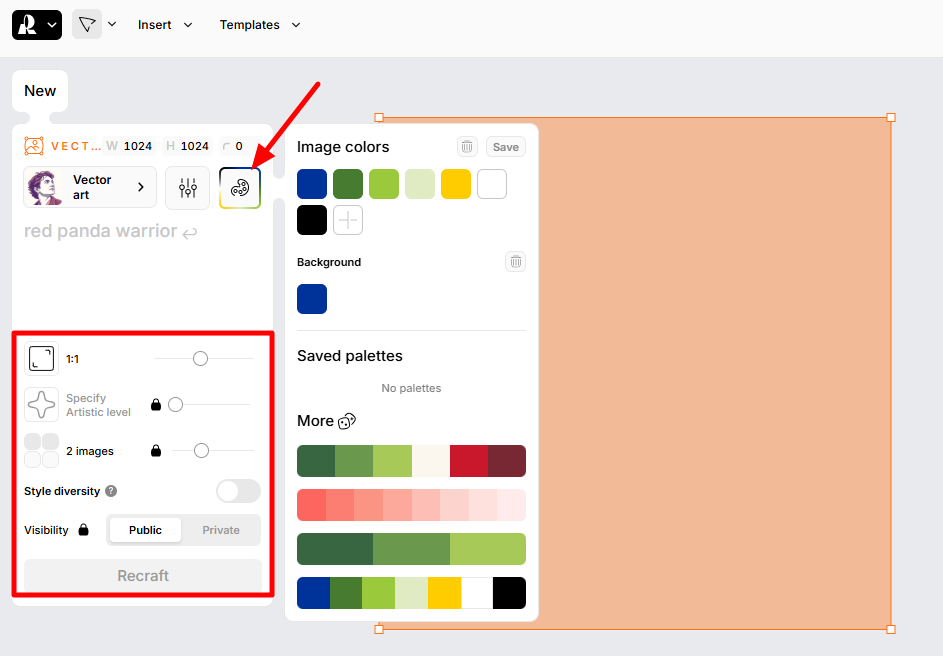This screenshot has height=656, width=943.
Task: Click the chevron beside the Recraft logo
Action: [x=52, y=25]
